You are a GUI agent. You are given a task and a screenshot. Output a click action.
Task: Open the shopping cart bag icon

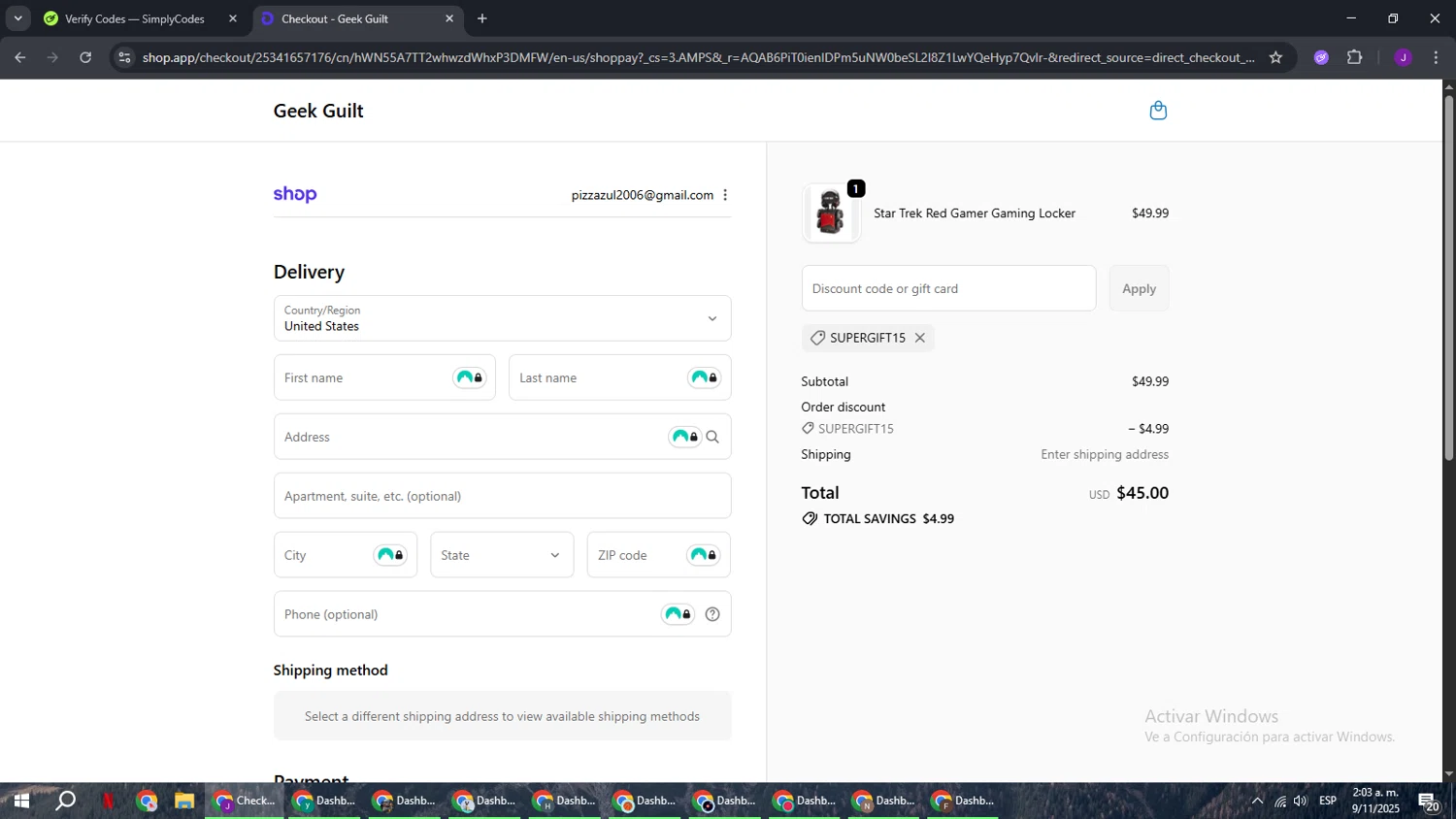tap(1158, 111)
